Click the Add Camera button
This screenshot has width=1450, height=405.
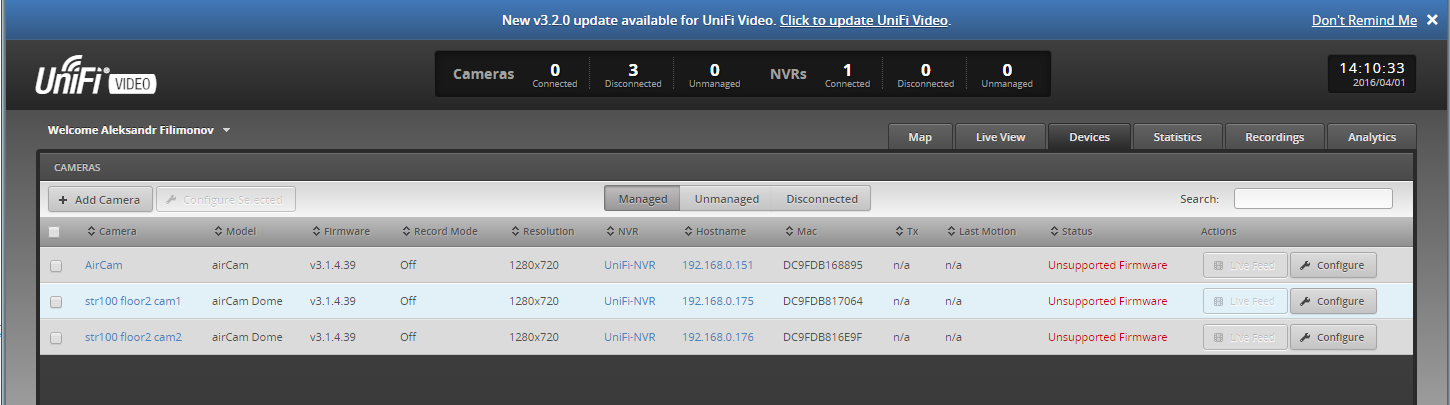pos(100,199)
